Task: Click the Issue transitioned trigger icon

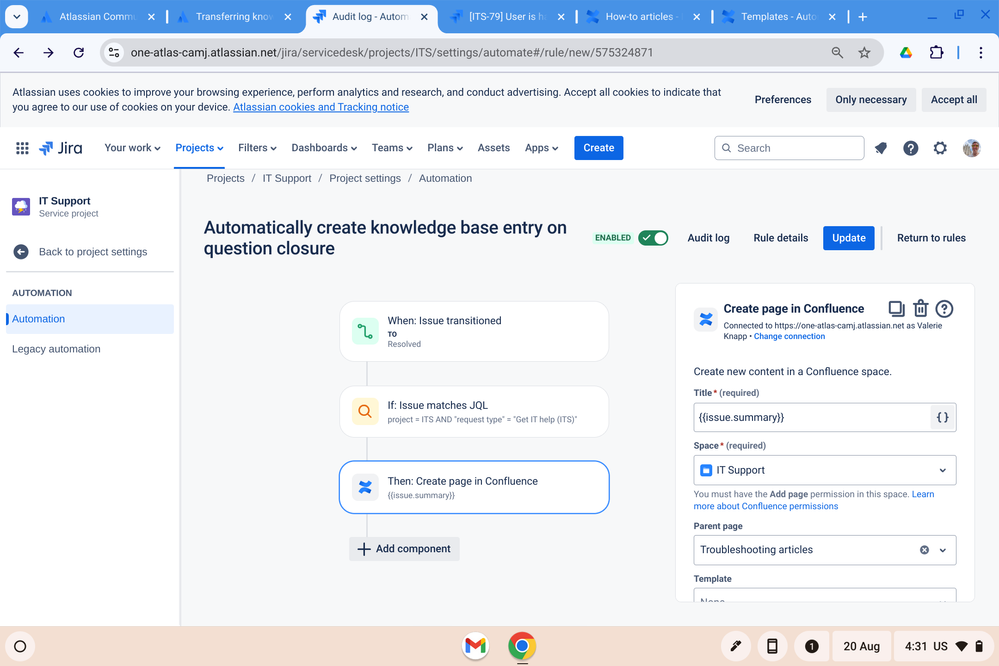Action: 365,331
